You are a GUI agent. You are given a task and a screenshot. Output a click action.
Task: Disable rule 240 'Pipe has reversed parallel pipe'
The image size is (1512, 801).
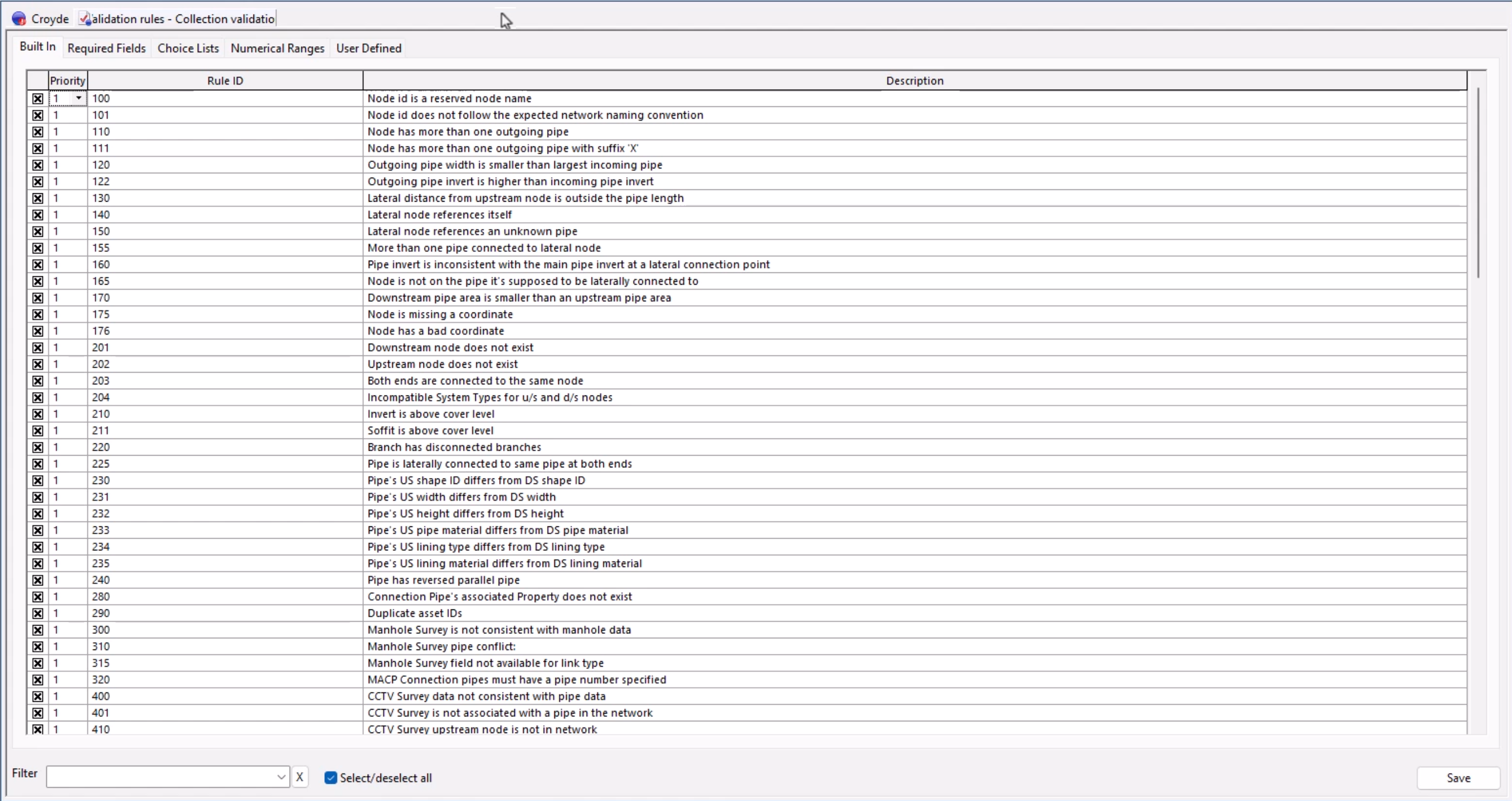[37, 580]
